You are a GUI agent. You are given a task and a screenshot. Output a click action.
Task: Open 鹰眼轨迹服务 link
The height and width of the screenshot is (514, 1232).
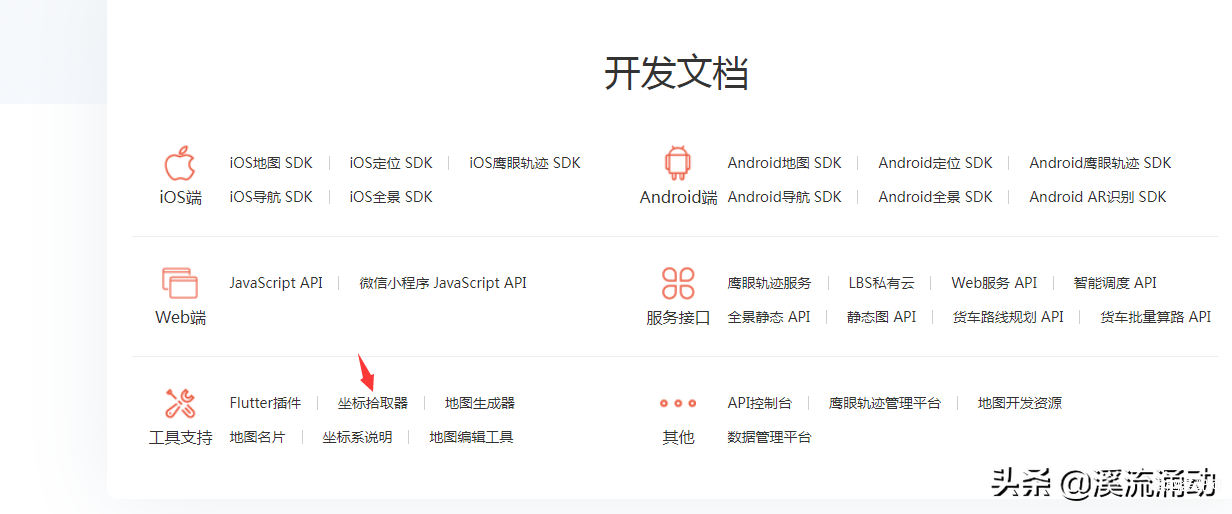pos(769,283)
